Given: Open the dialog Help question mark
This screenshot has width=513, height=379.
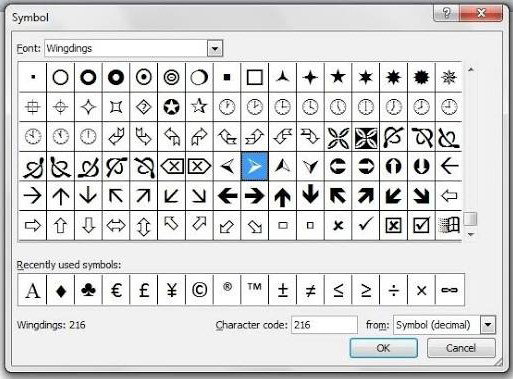Looking at the screenshot, I should point(446,13).
